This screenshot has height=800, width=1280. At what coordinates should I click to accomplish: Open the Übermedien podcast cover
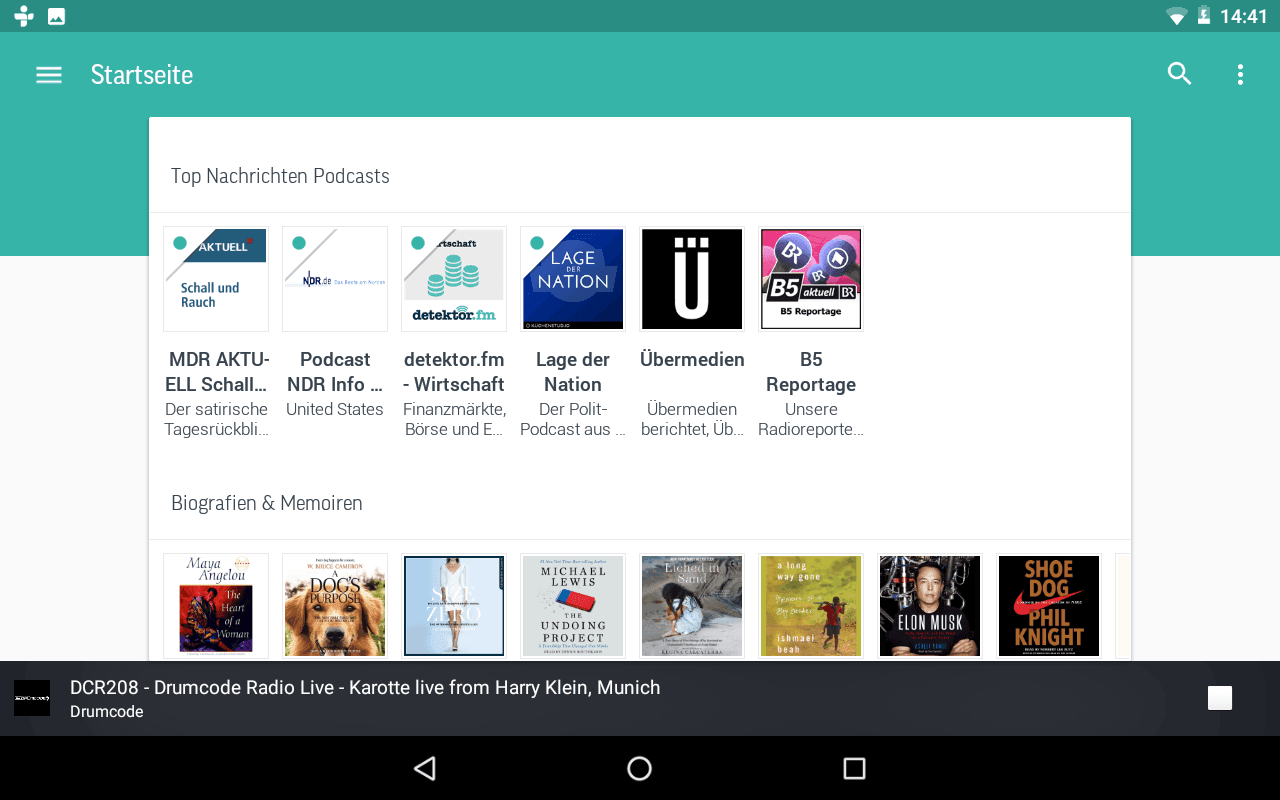point(692,279)
